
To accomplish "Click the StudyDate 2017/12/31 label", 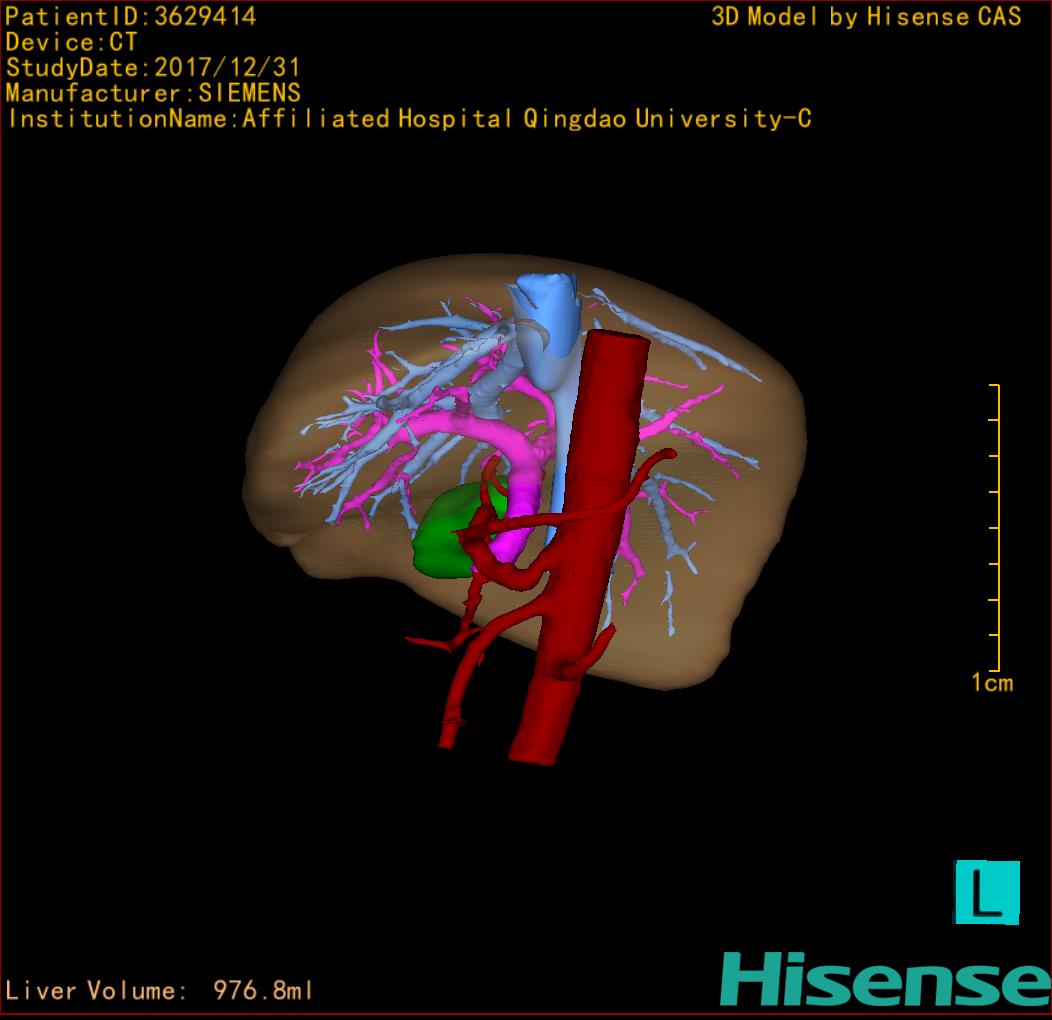I will (153, 68).
